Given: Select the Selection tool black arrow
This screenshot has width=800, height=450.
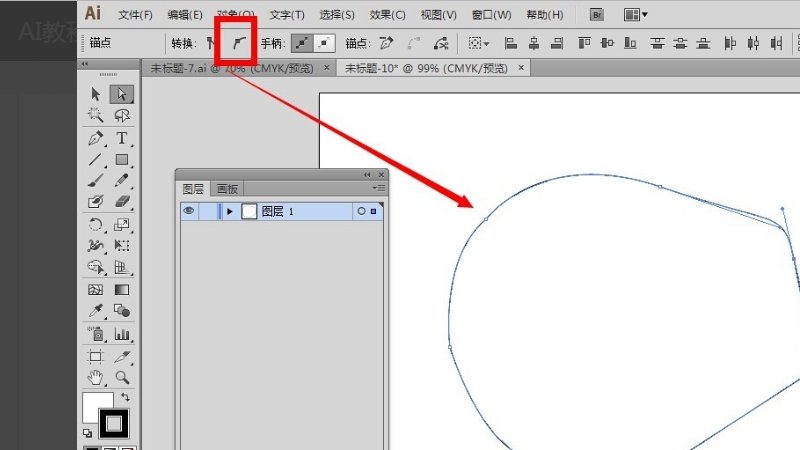Looking at the screenshot, I should 95,94.
